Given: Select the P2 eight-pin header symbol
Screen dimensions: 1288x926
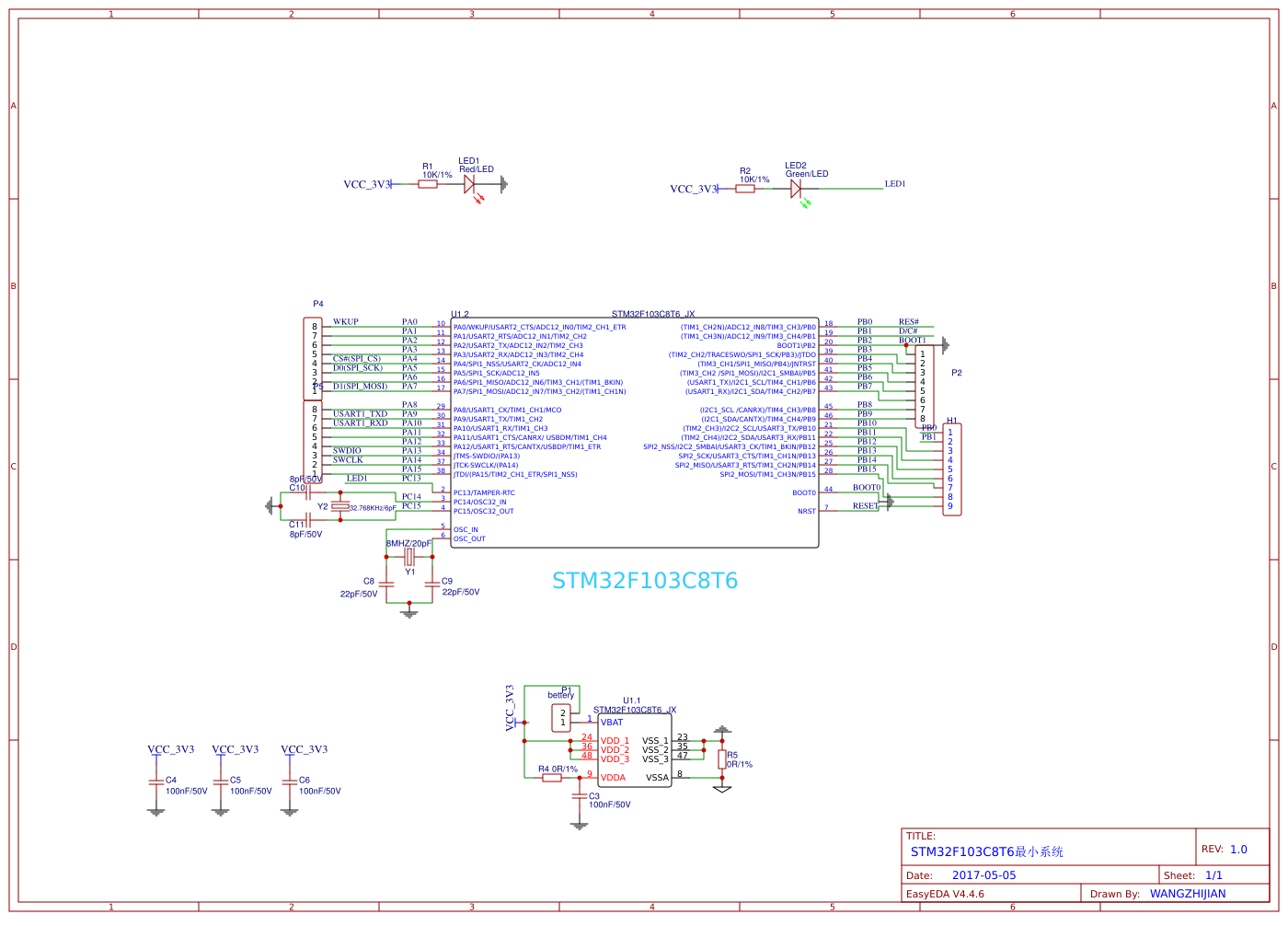Looking at the screenshot, I should (924, 387).
